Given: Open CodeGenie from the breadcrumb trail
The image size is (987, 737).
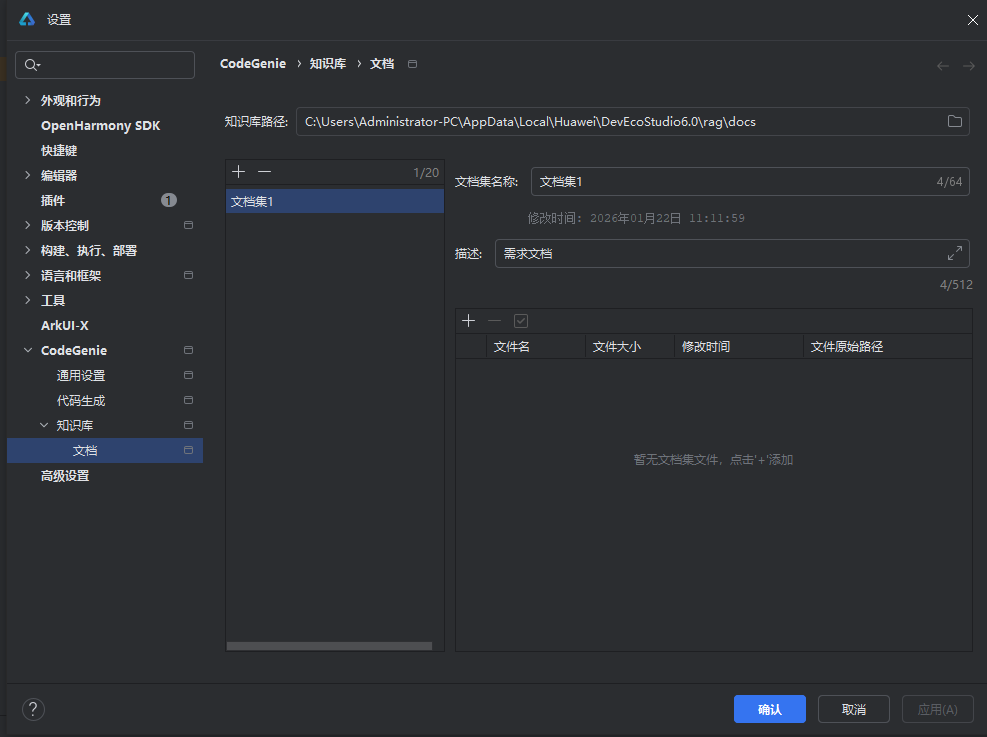Looking at the screenshot, I should [253, 62].
